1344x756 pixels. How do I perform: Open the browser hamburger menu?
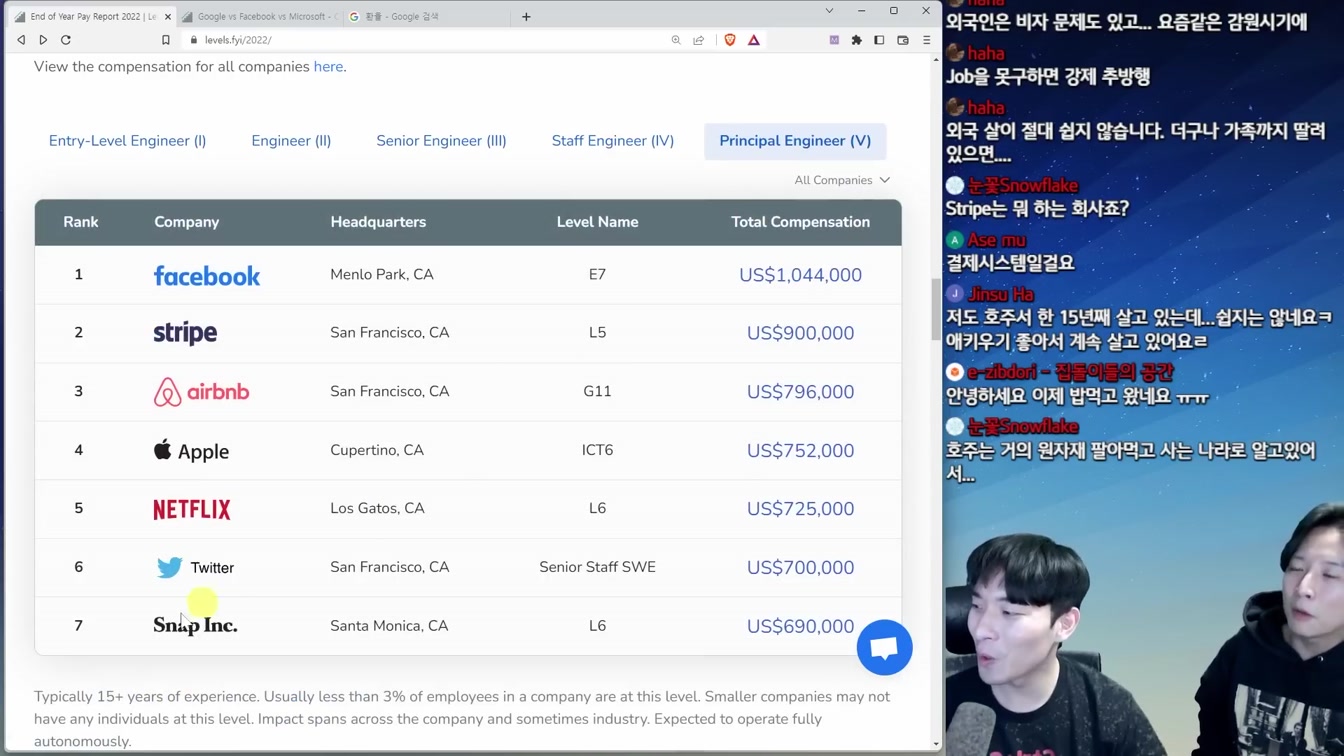pyautogui.click(x=926, y=40)
